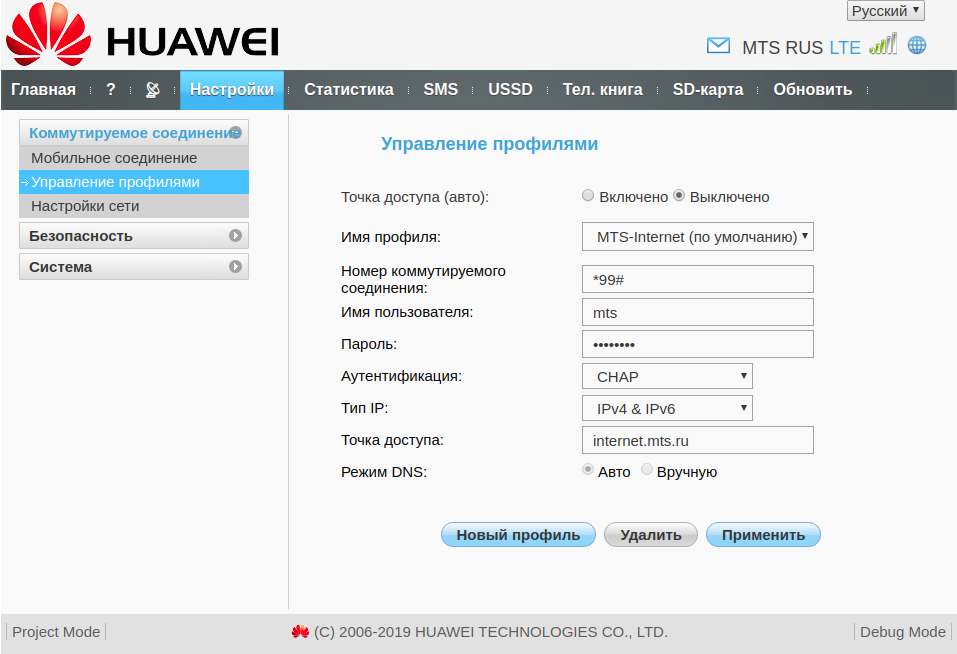
Task: Open the satellite dish icon in the nav bar
Action: click(153, 90)
